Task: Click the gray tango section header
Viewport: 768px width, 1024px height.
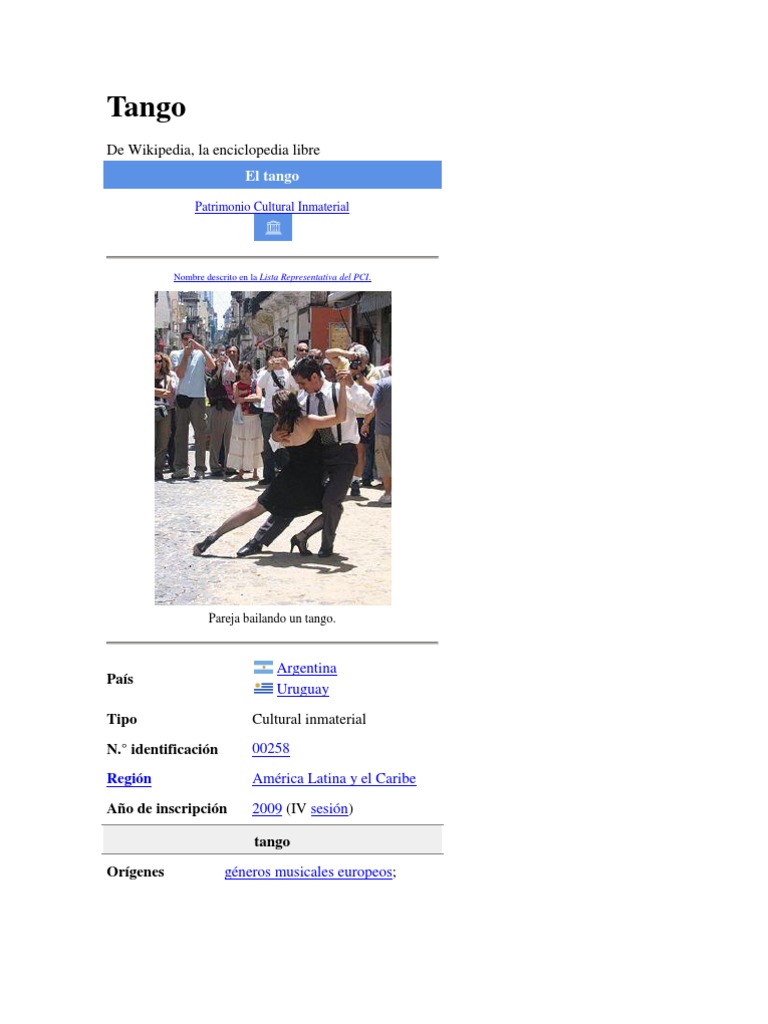Action: click(x=272, y=841)
